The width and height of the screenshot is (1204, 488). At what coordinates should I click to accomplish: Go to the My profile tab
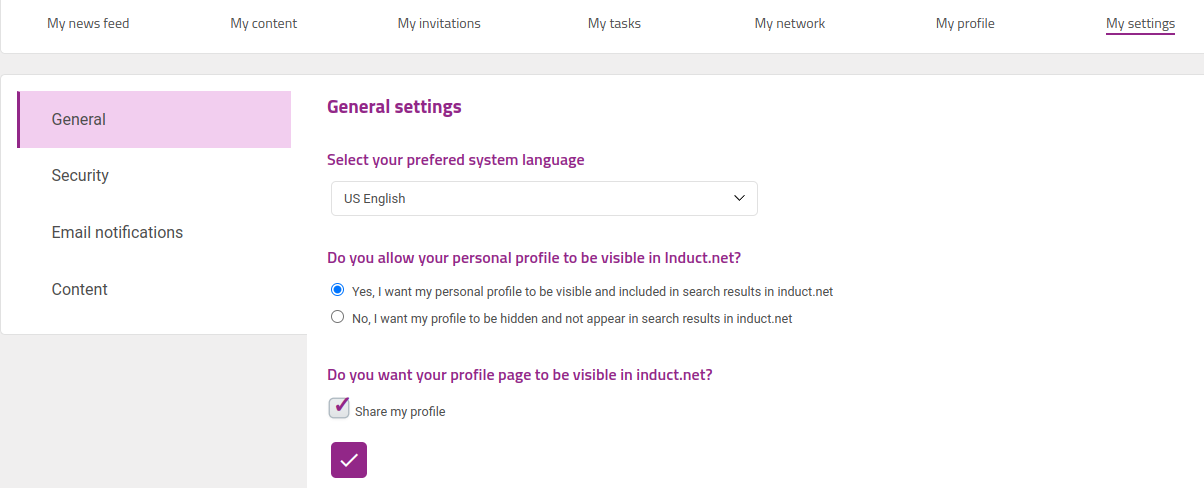[965, 23]
